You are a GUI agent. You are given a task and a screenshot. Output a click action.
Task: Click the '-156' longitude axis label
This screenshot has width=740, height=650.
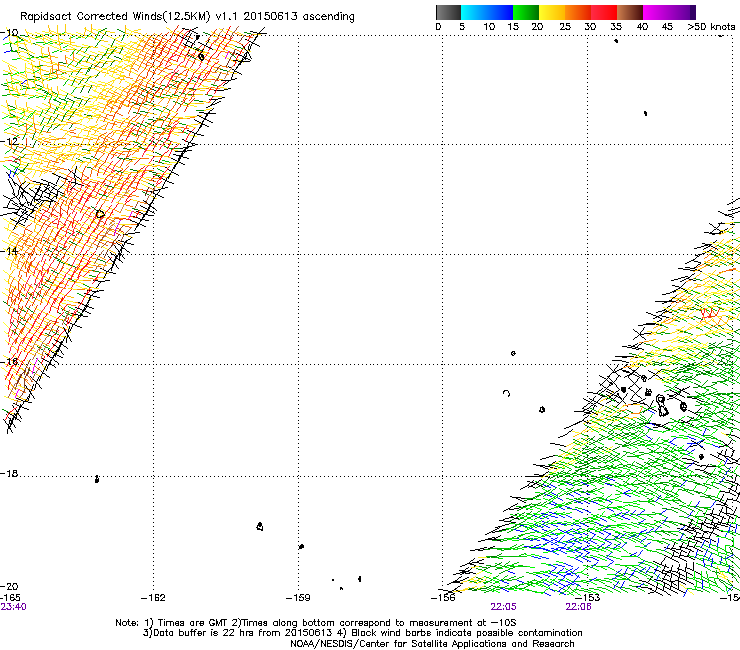pos(443,598)
